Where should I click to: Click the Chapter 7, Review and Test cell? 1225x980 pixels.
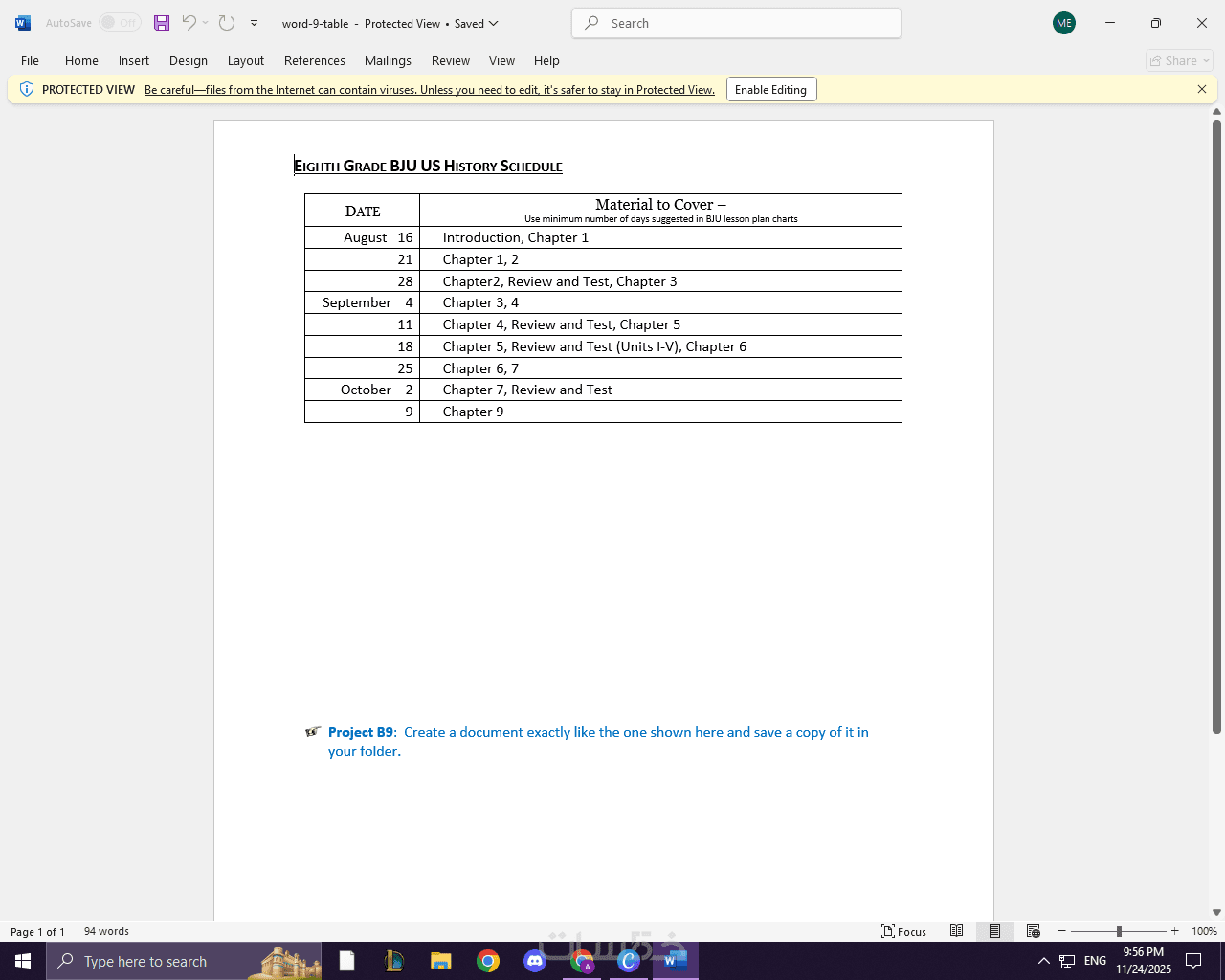click(x=660, y=390)
